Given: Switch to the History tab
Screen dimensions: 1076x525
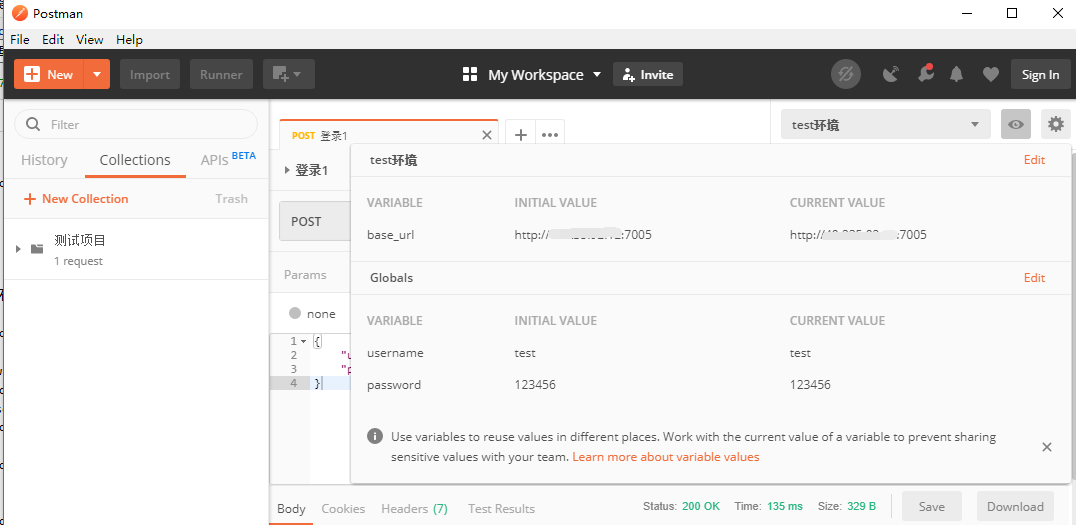Looking at the screenshot, I should (x=44, y=160).
